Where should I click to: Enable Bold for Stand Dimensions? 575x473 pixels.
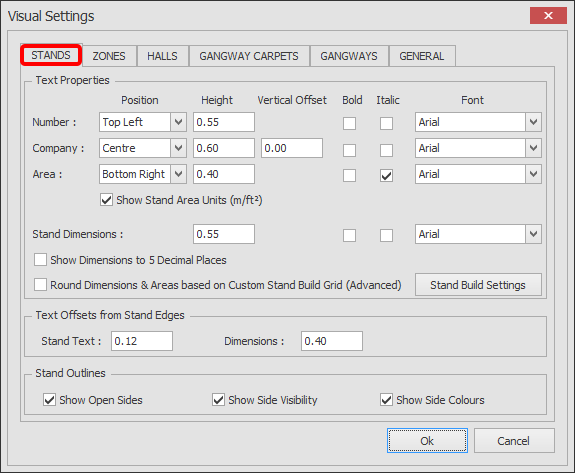(349, 235)
